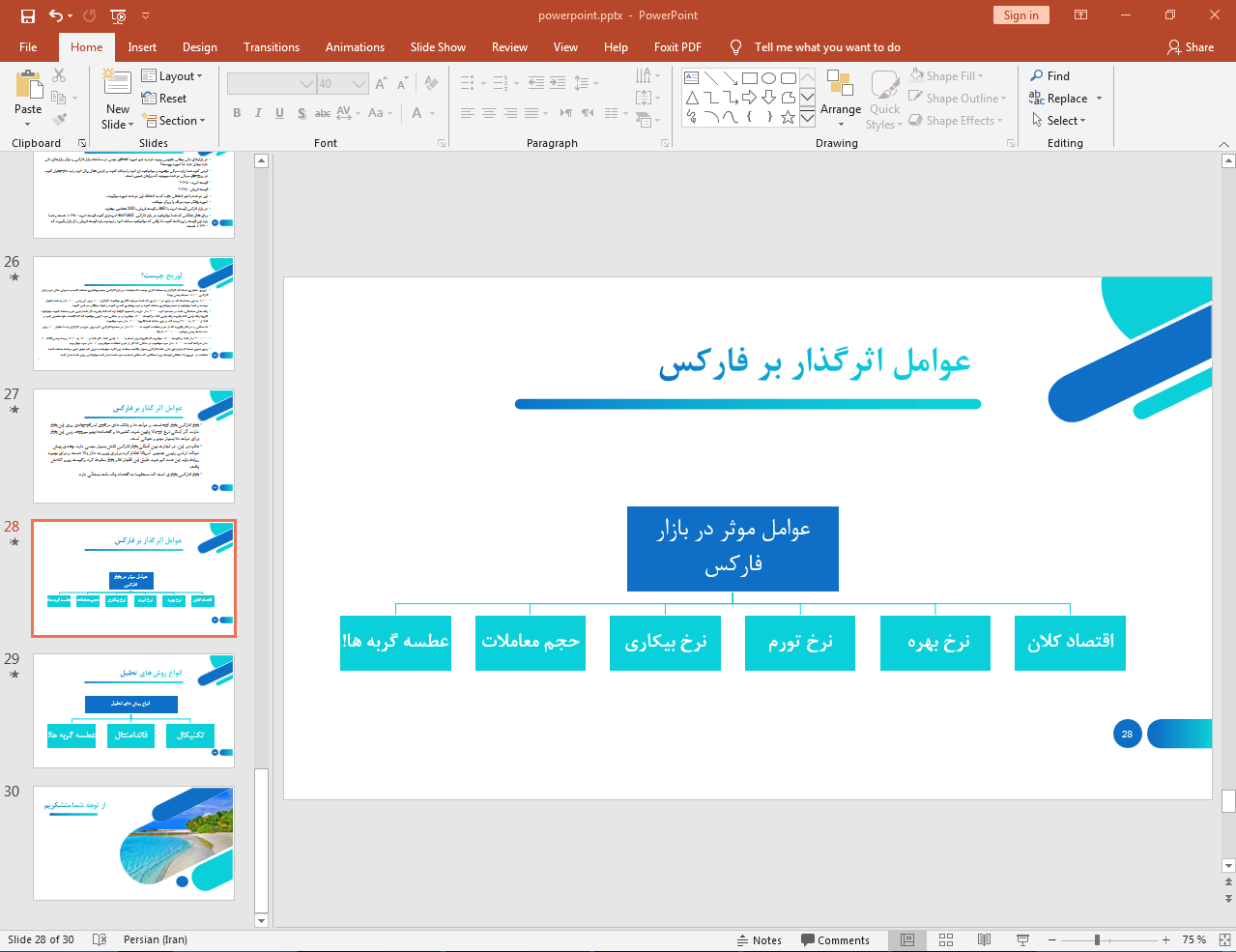
Task: Open the Foxit PDF tab
Action: [x=677, y=47]
